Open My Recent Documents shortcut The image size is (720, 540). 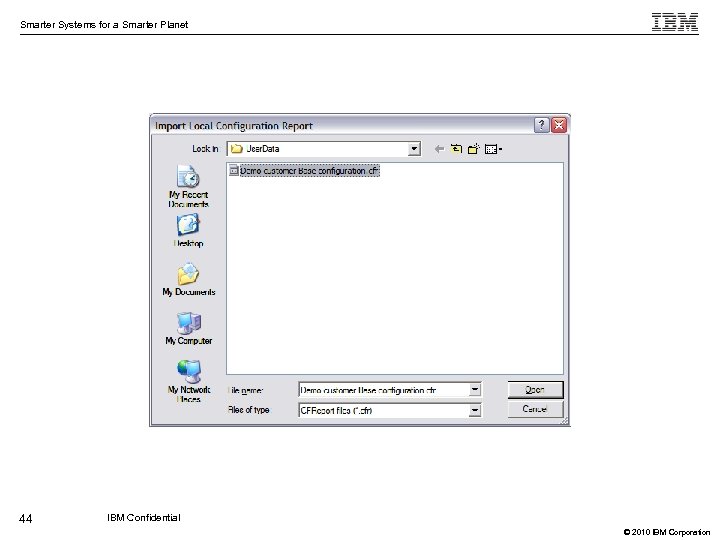coord(188,186)
